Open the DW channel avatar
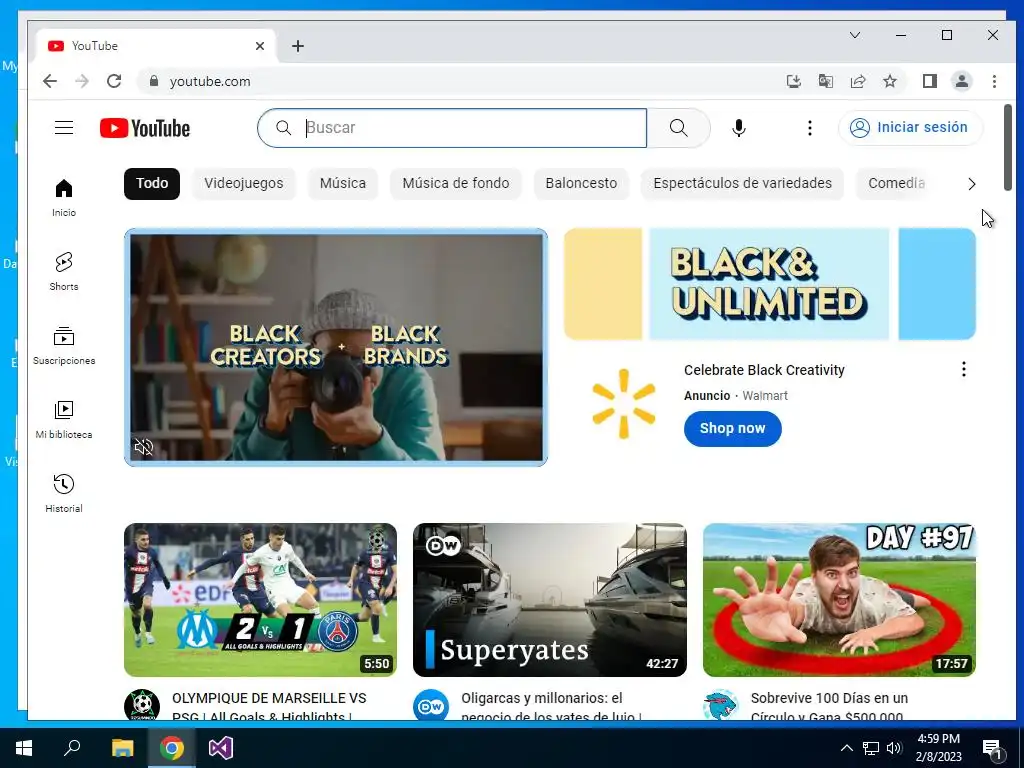The width and height of the screenshot is (1024, 768). pos(431,704)
